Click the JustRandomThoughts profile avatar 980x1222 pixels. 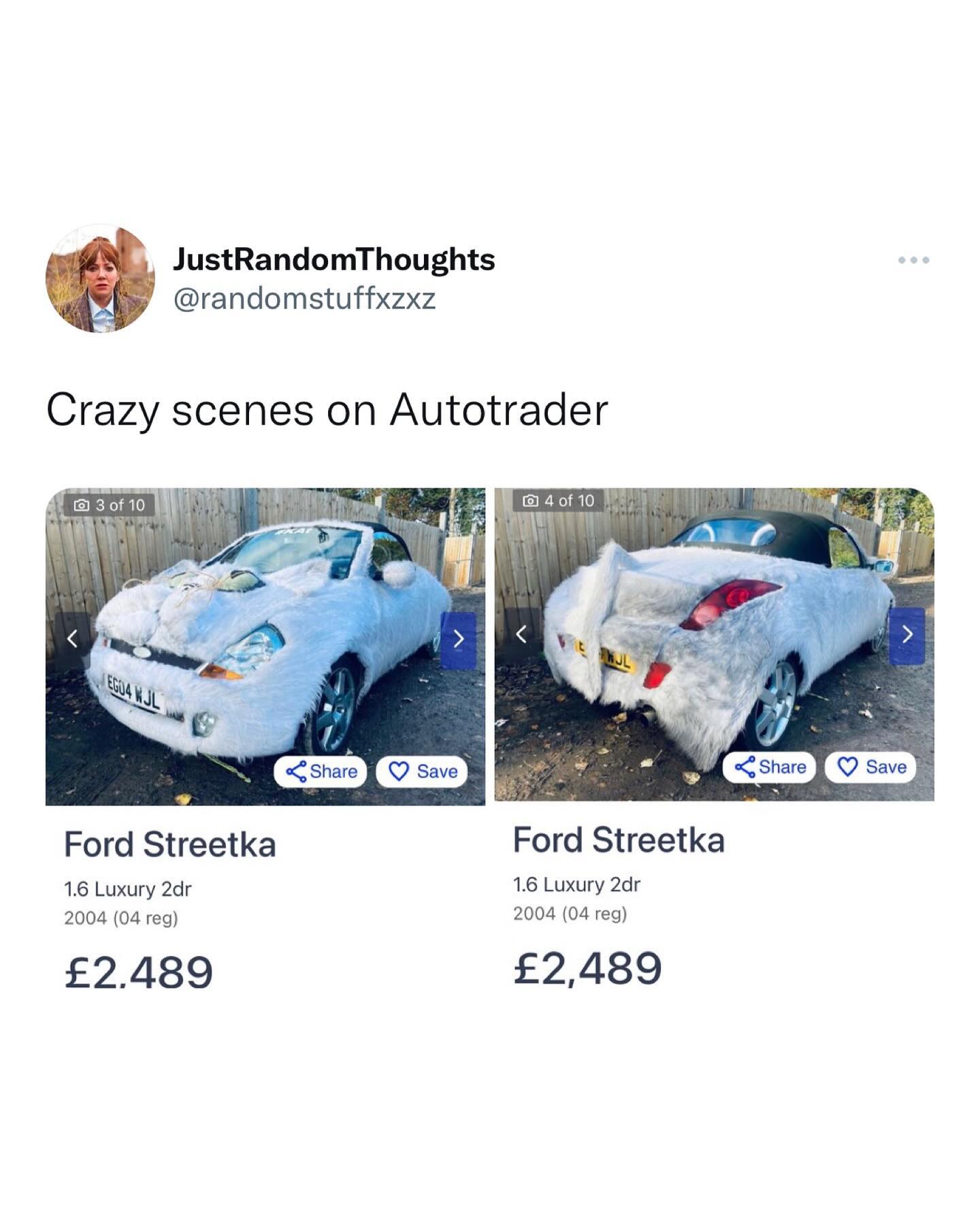(x=101, y=278)
